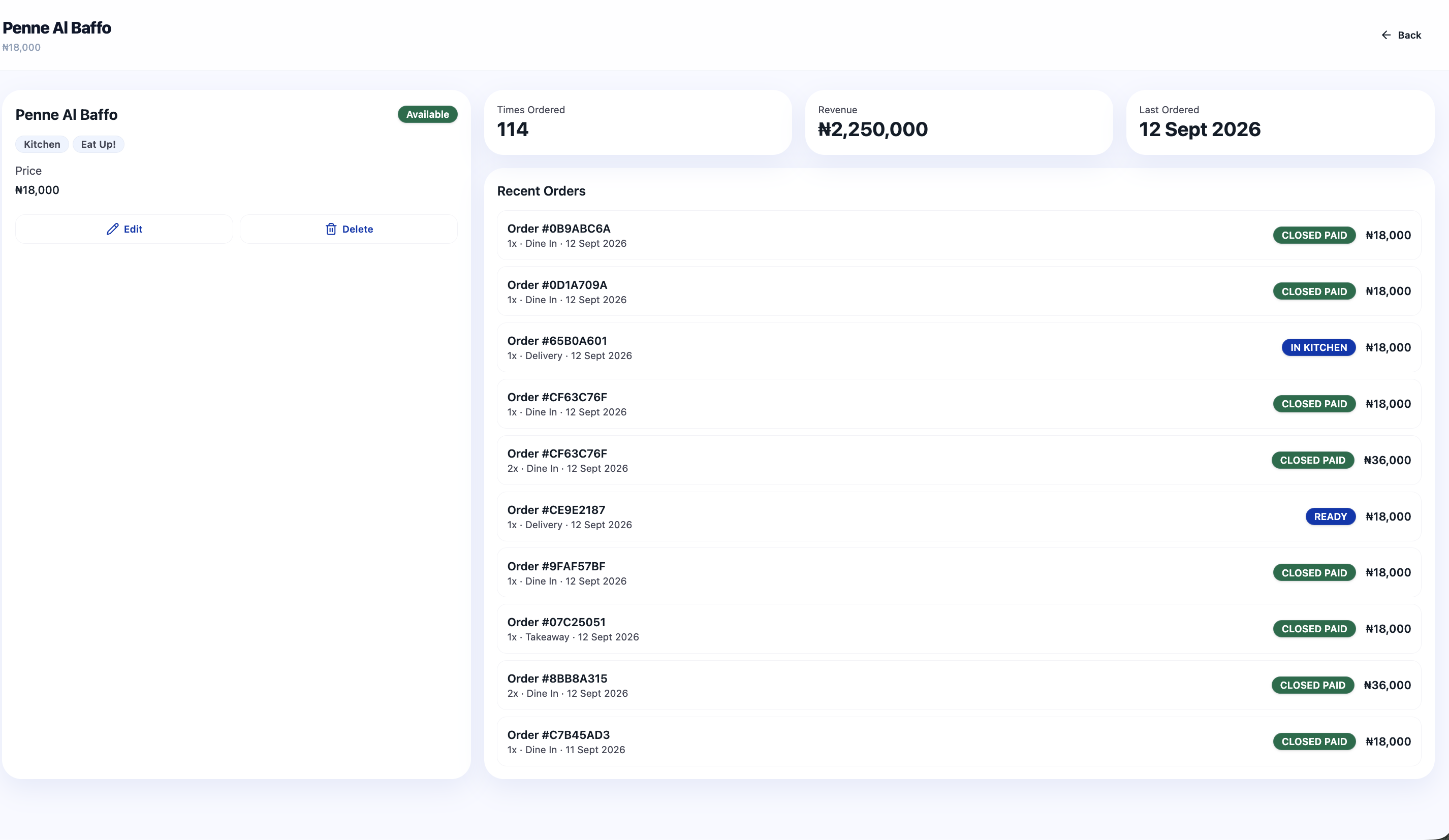Delete this menu item

pos(349,229)
